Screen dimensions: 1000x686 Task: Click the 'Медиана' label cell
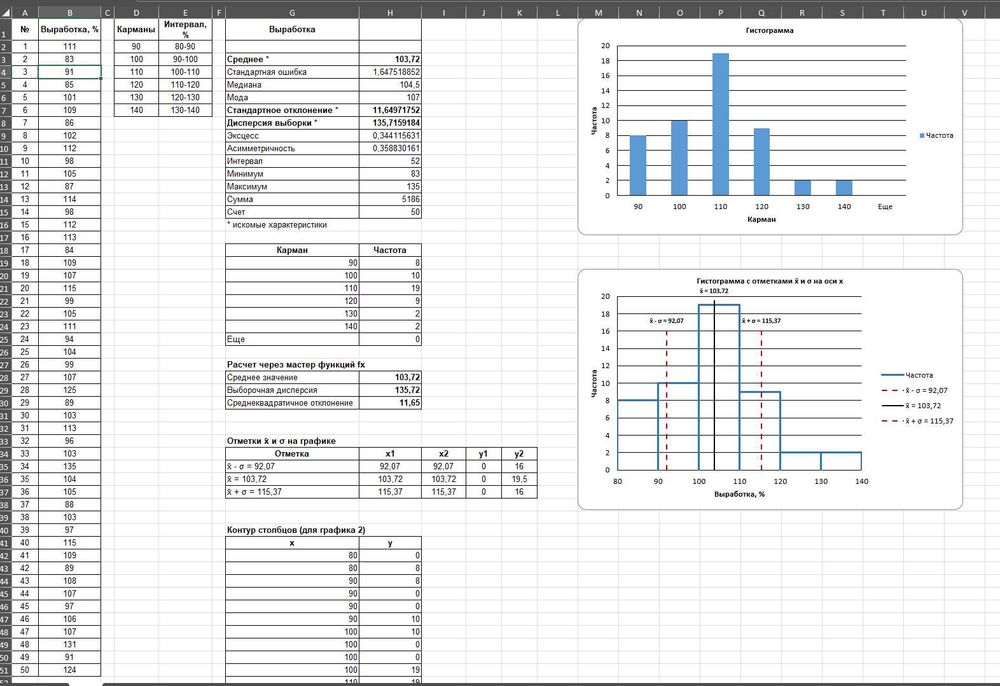(x=292, y=85)
